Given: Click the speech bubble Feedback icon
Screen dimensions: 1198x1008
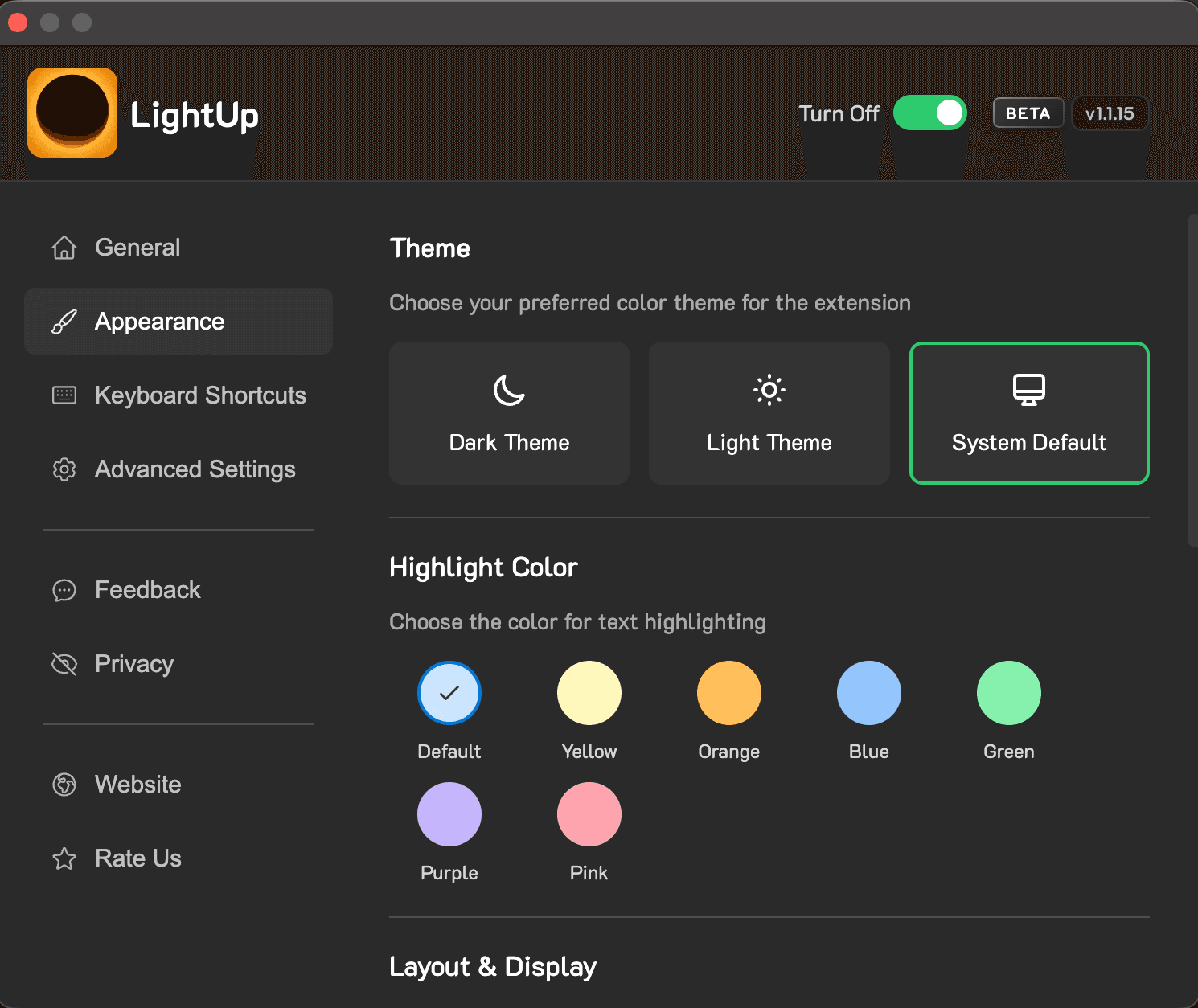Looking at the screenshot, I should coord(64,590).
